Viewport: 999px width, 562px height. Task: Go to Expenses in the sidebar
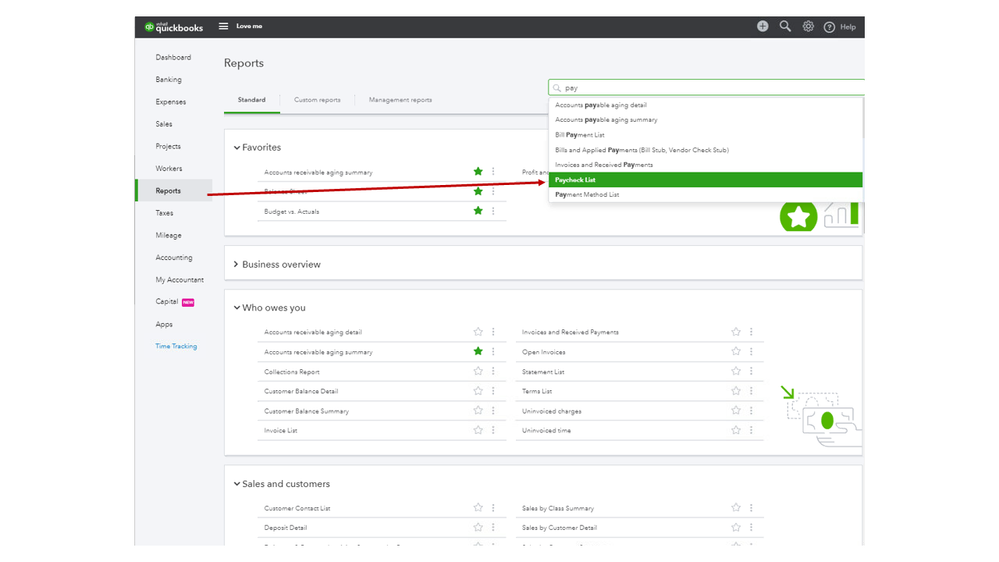tap(171, 102)
